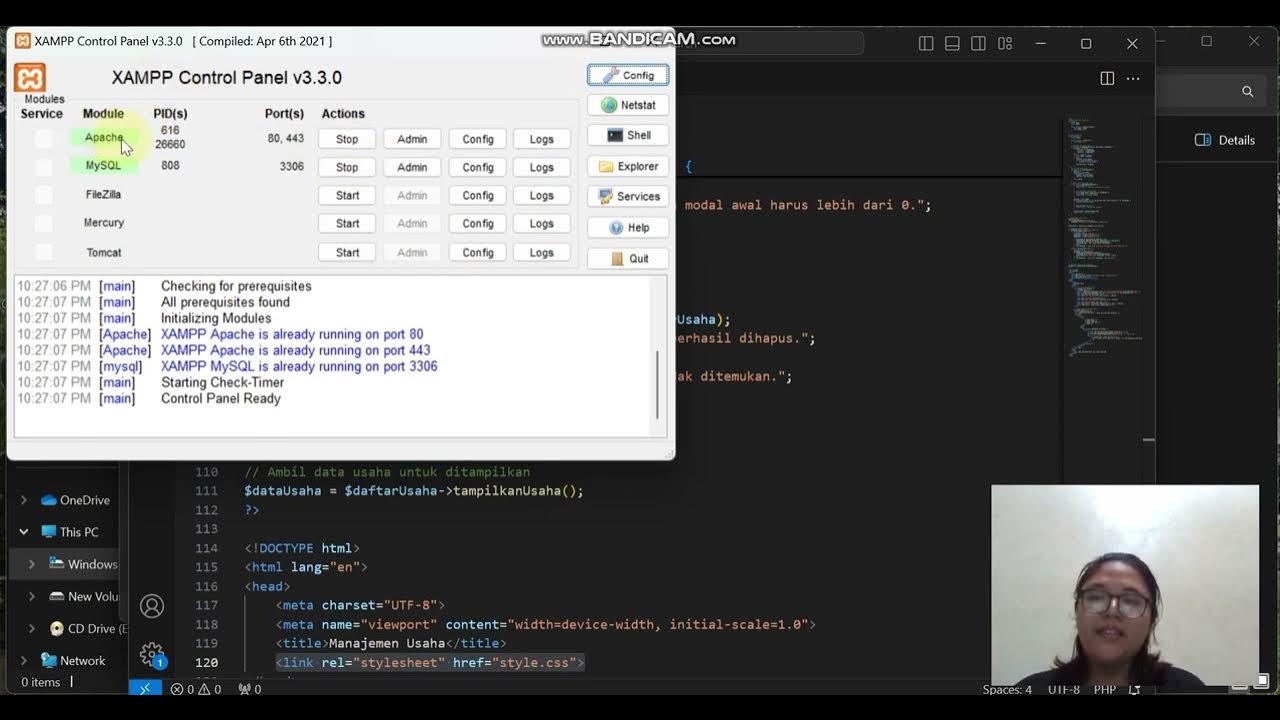Split the VS Code editor right
The height and width of the screenshot is (720, 1280).
1107,78
